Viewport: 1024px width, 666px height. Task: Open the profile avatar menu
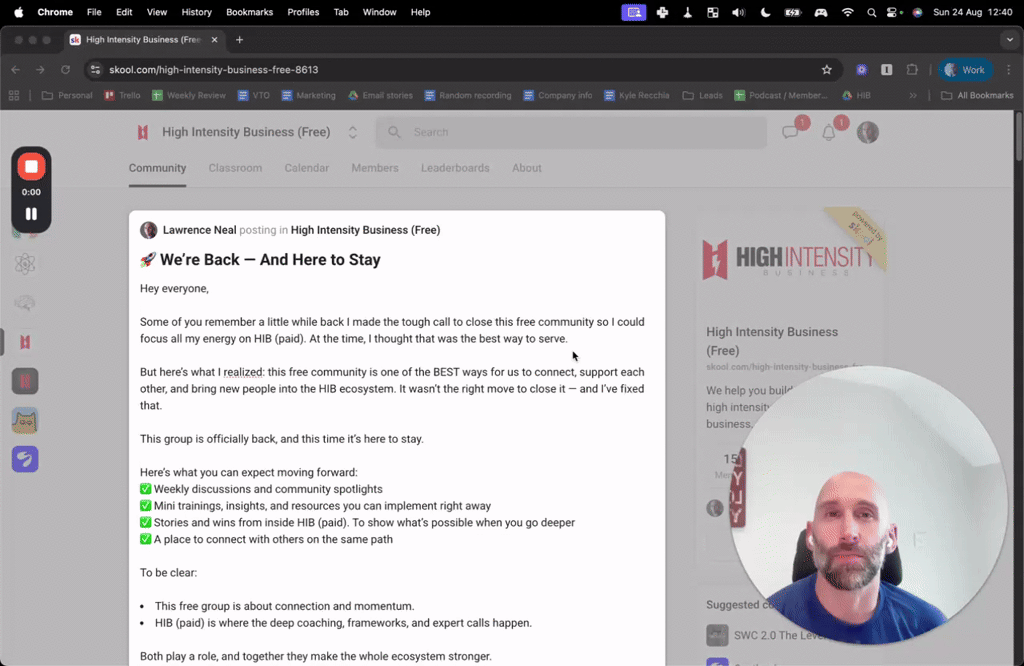[867, 133]
